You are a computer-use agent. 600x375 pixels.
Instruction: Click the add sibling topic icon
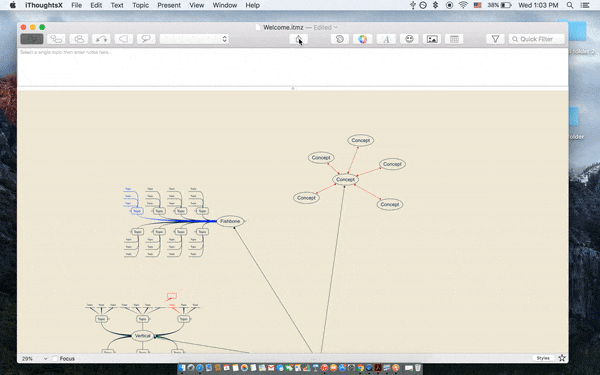pyautogui.click(x=79, y=39)
